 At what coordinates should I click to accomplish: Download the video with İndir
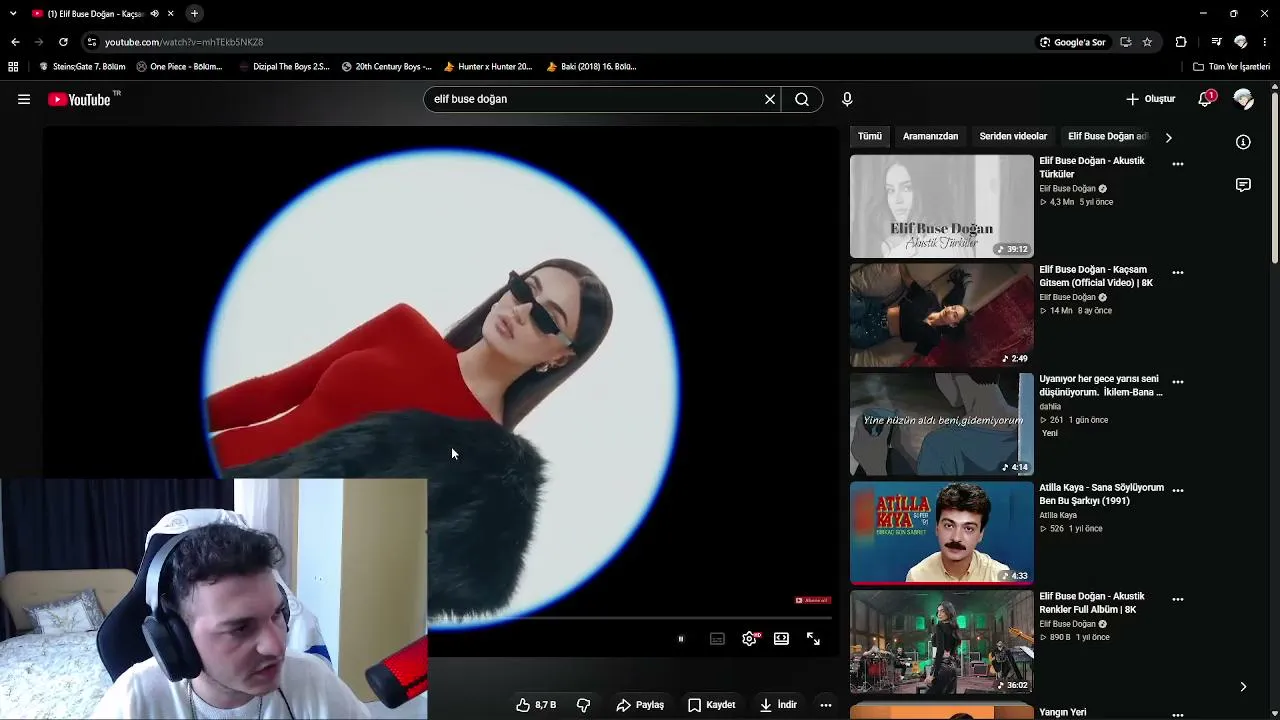coord(778,705)
